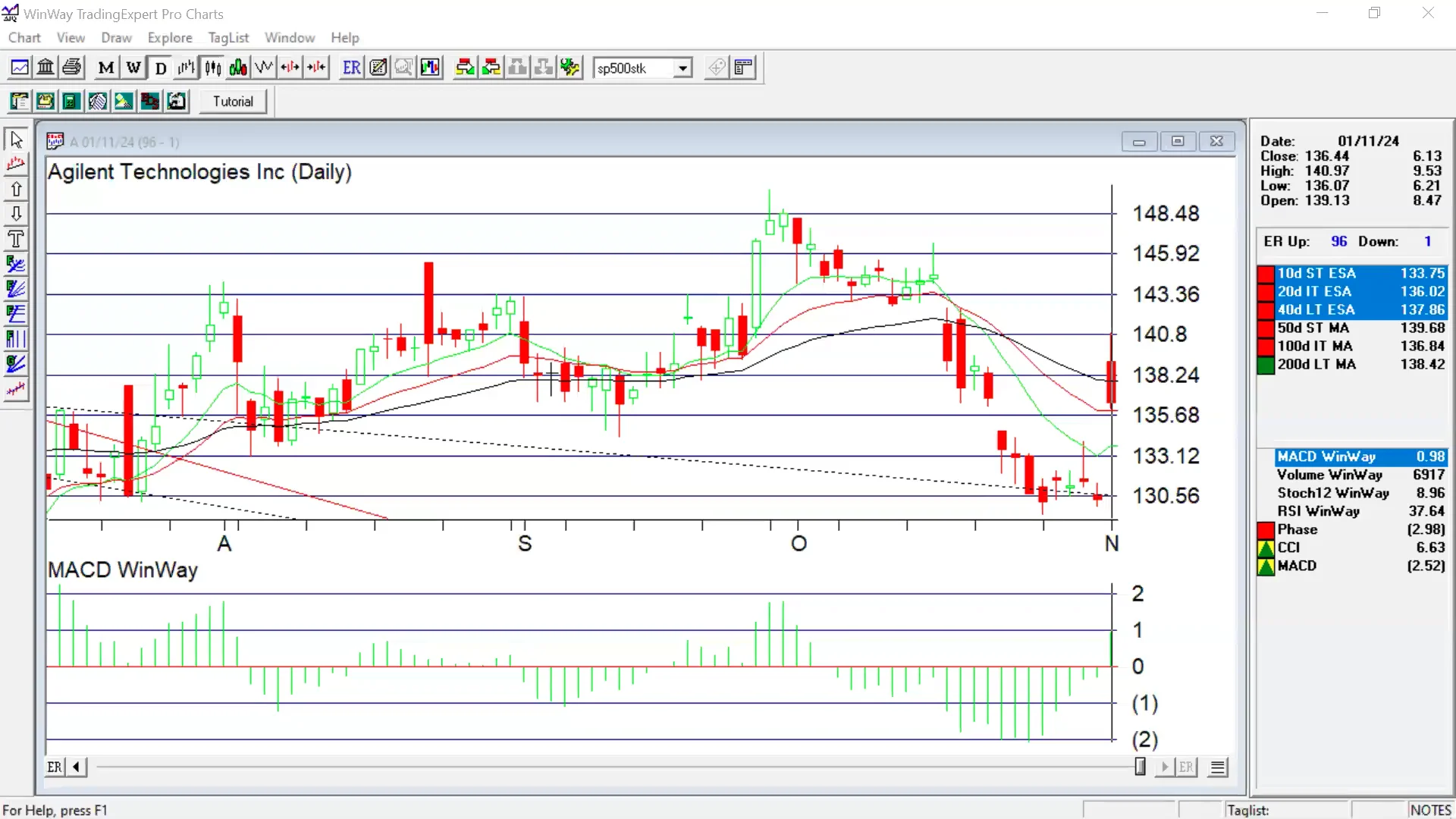Image resolution: width=1456 pixels, height=819 pixels.
Task: Toggle Weekly chart period with the W button
Action: tap(133, 67)
